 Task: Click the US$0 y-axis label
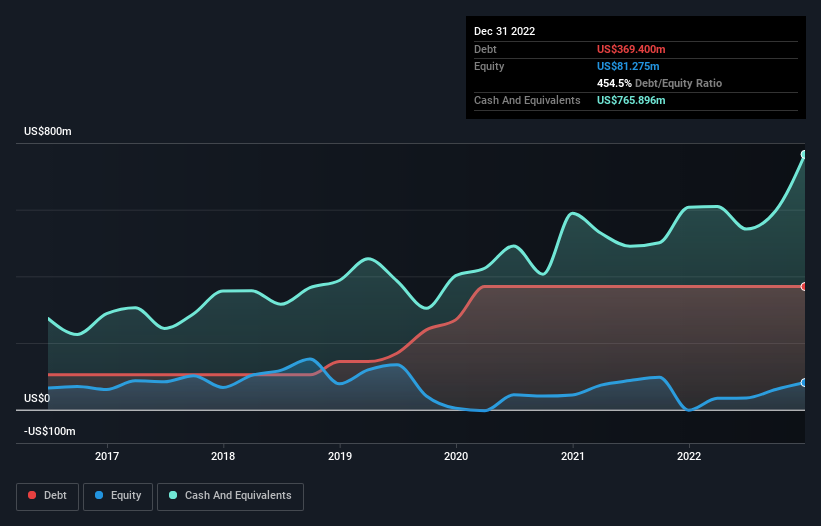[x=37, y=398]
